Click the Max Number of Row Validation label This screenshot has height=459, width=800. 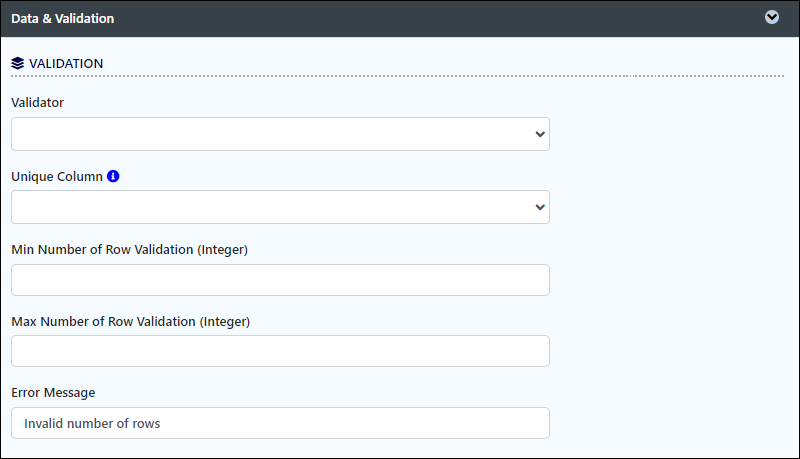pos(131,321)
